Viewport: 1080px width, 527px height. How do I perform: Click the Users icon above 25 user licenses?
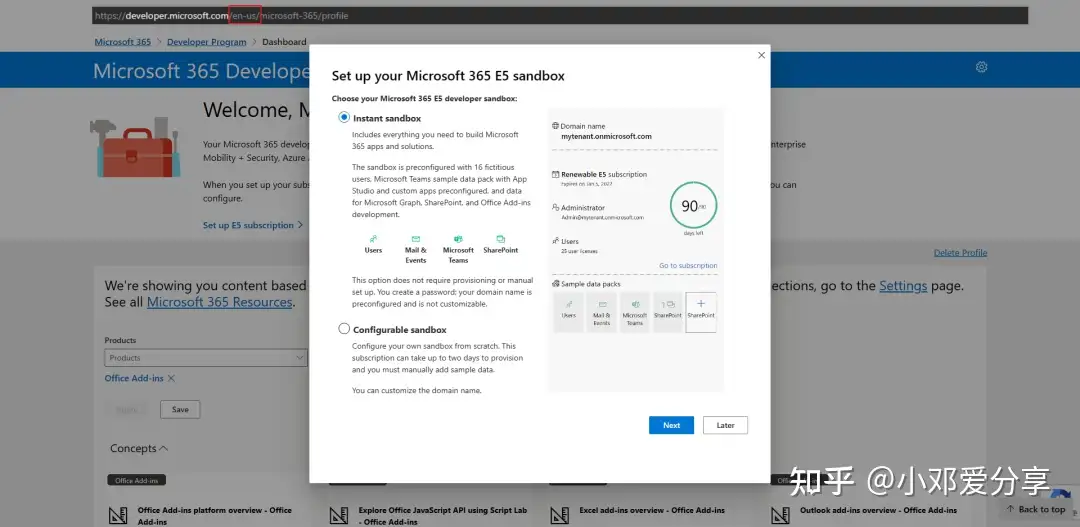[x=556, y=241]
